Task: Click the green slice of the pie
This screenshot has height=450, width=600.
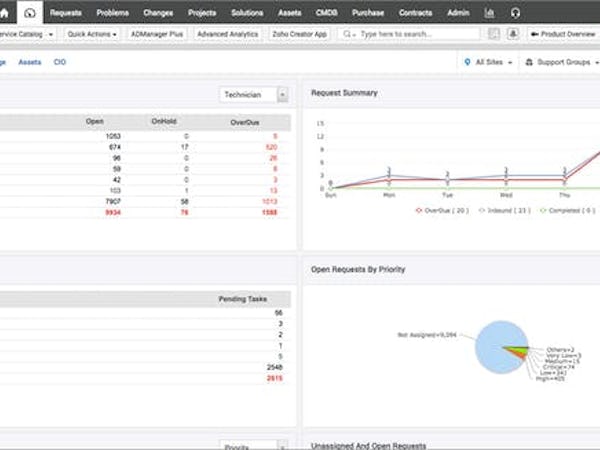Action: [x=518, y=348]
